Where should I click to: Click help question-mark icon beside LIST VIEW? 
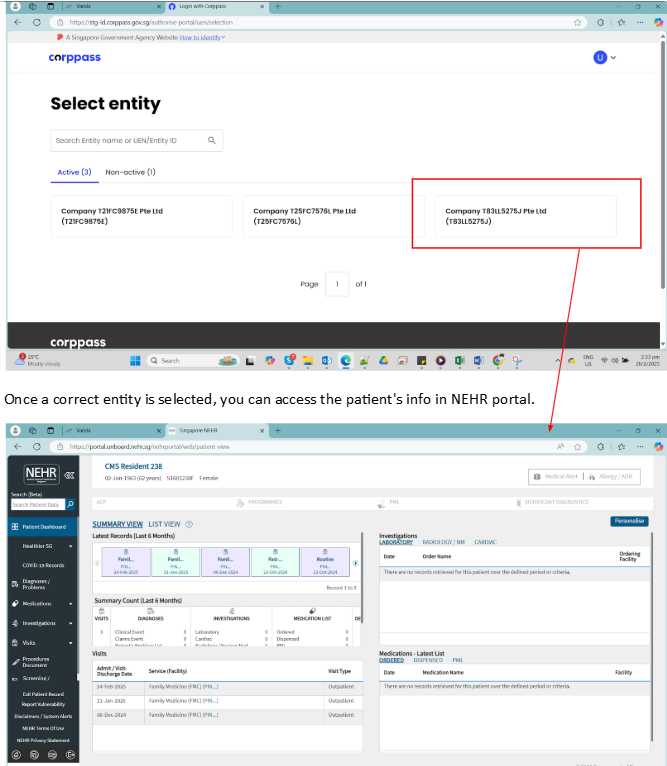point(189,524)
